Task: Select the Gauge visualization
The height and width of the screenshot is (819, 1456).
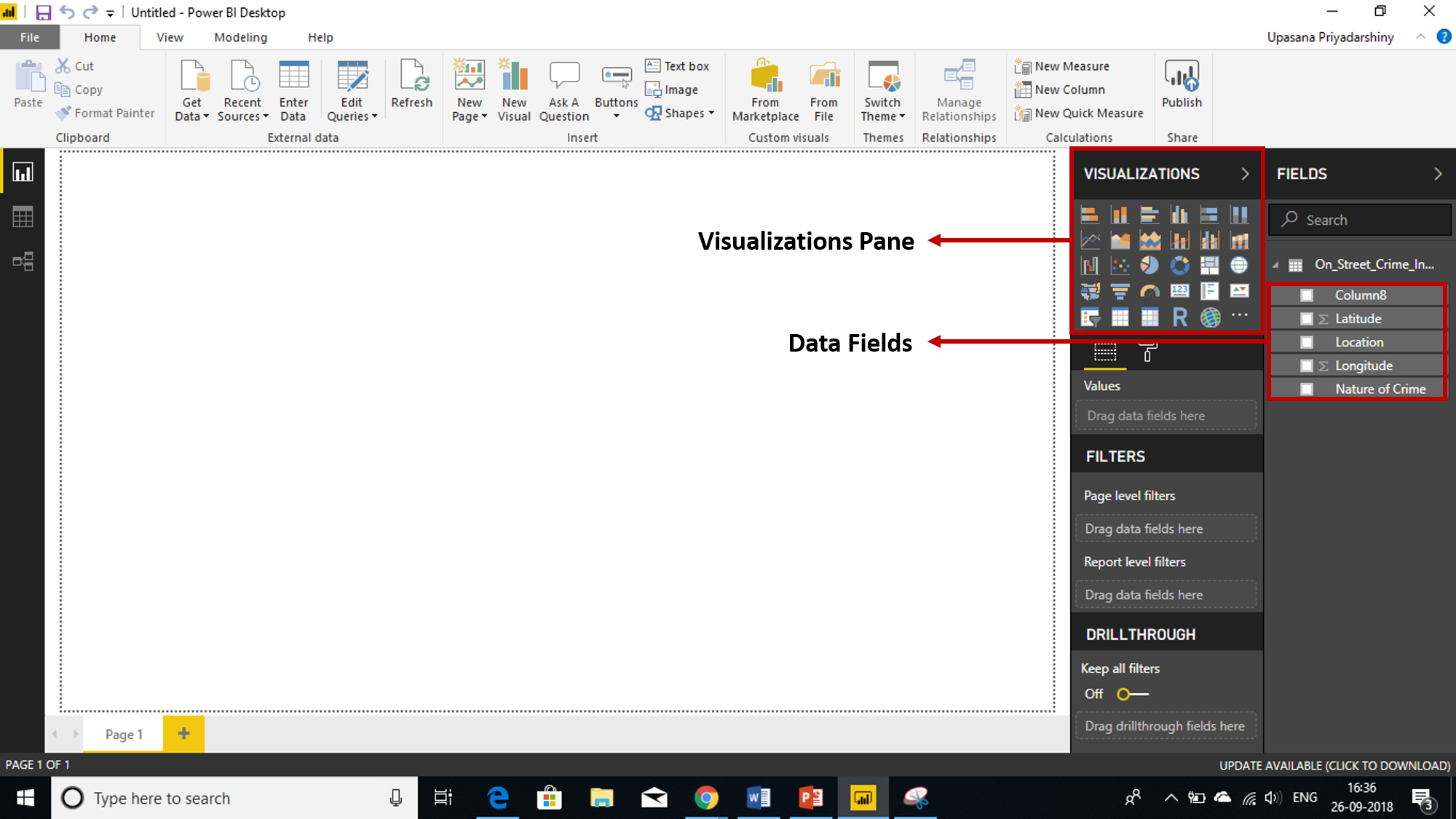Action: [x=1150, y=290]
